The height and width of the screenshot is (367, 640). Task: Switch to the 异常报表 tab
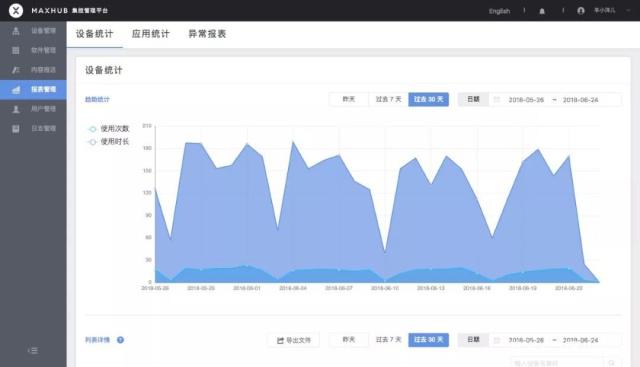click(x=207, y=34)
